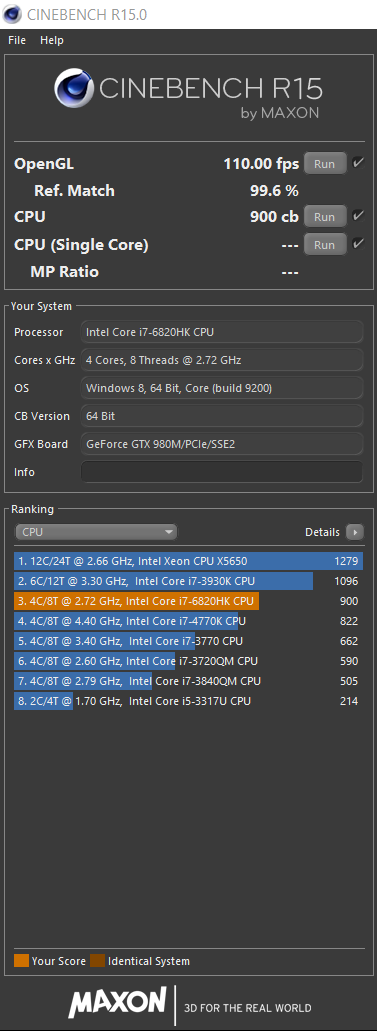Toggle the CPU test checkbox

358,216
